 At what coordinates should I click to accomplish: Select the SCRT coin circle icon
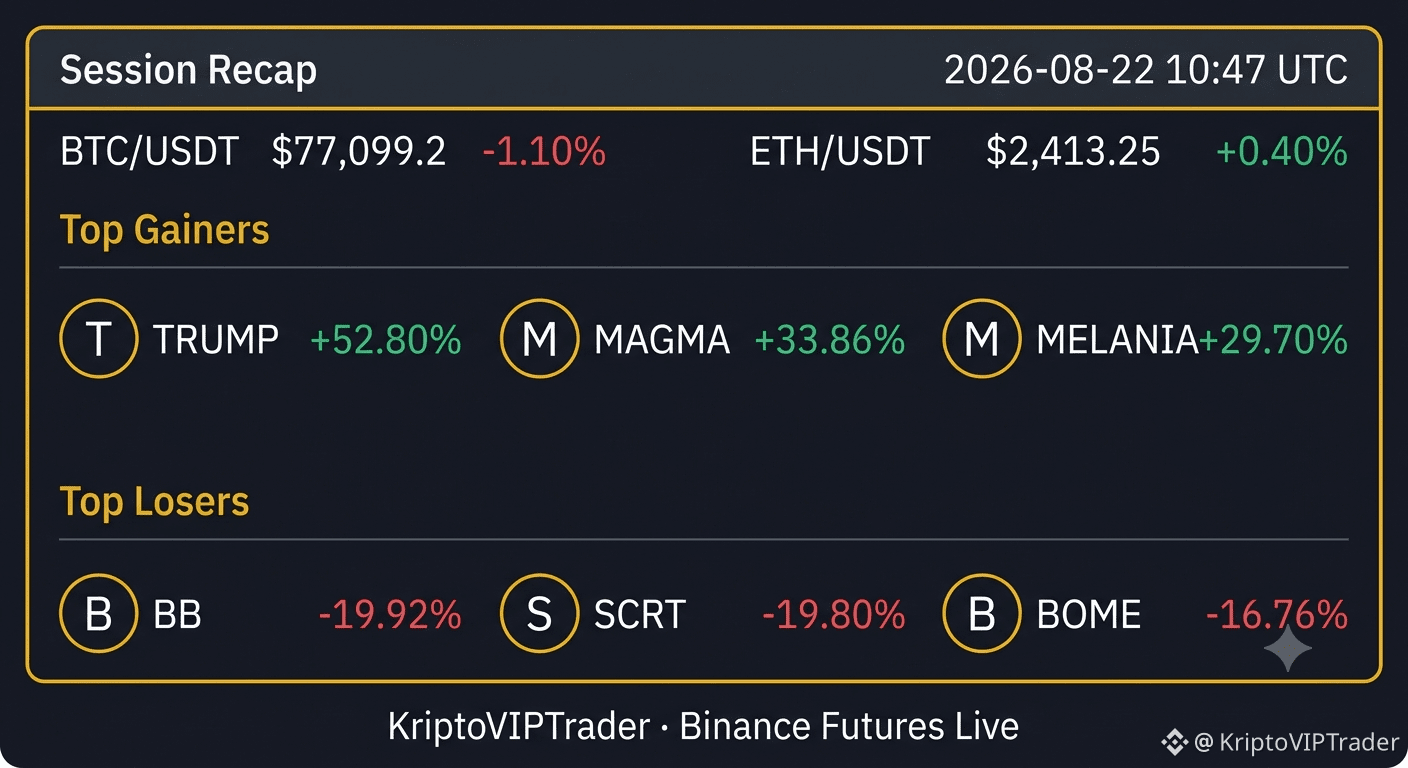pos(540,613)
